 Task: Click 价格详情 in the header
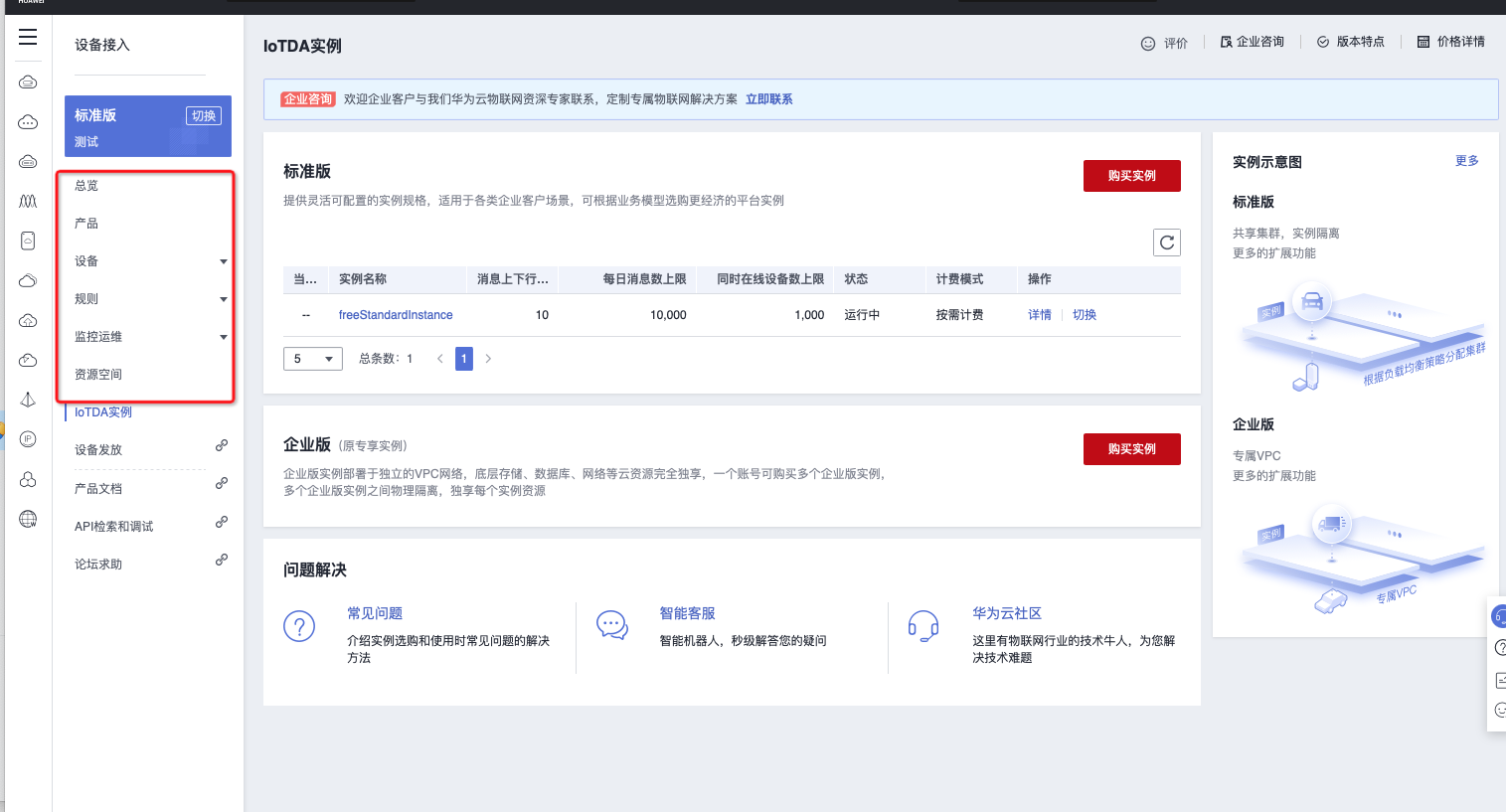(1461, 42)
